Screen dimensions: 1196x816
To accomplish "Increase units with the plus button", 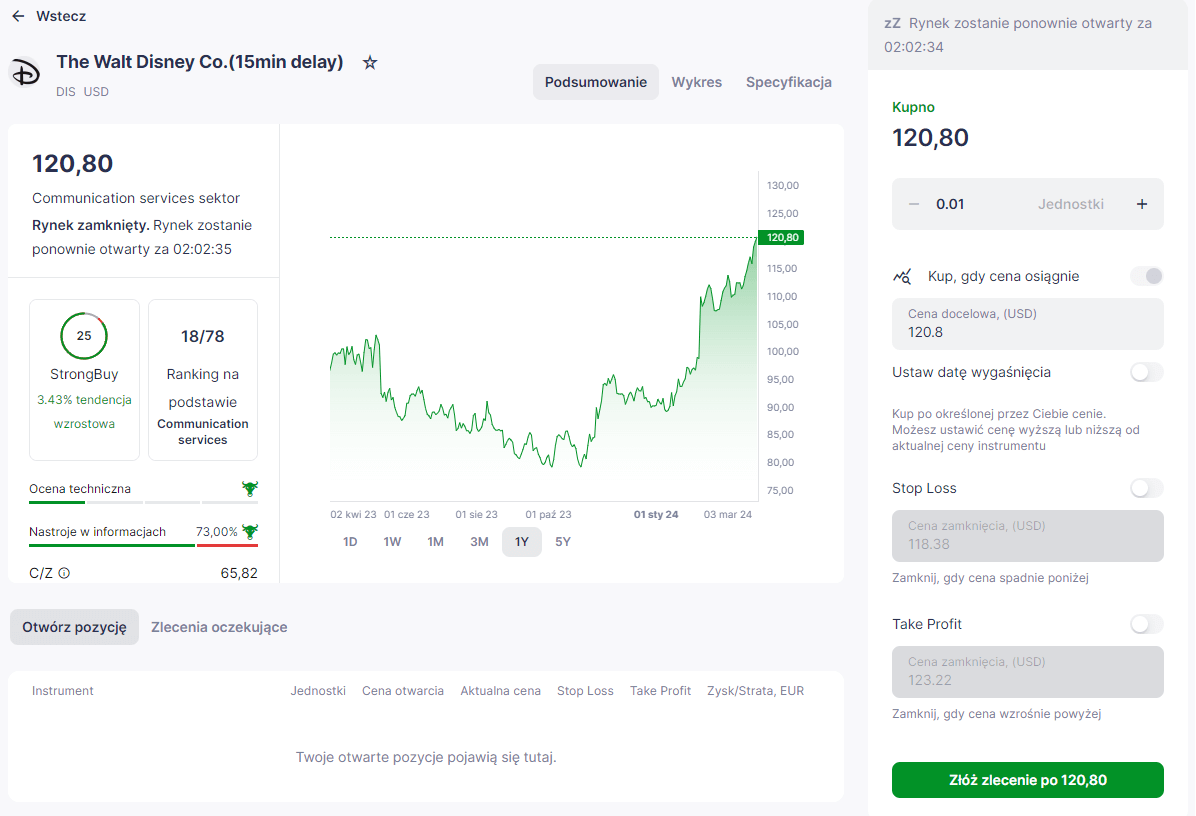I will click(1142, 204).
